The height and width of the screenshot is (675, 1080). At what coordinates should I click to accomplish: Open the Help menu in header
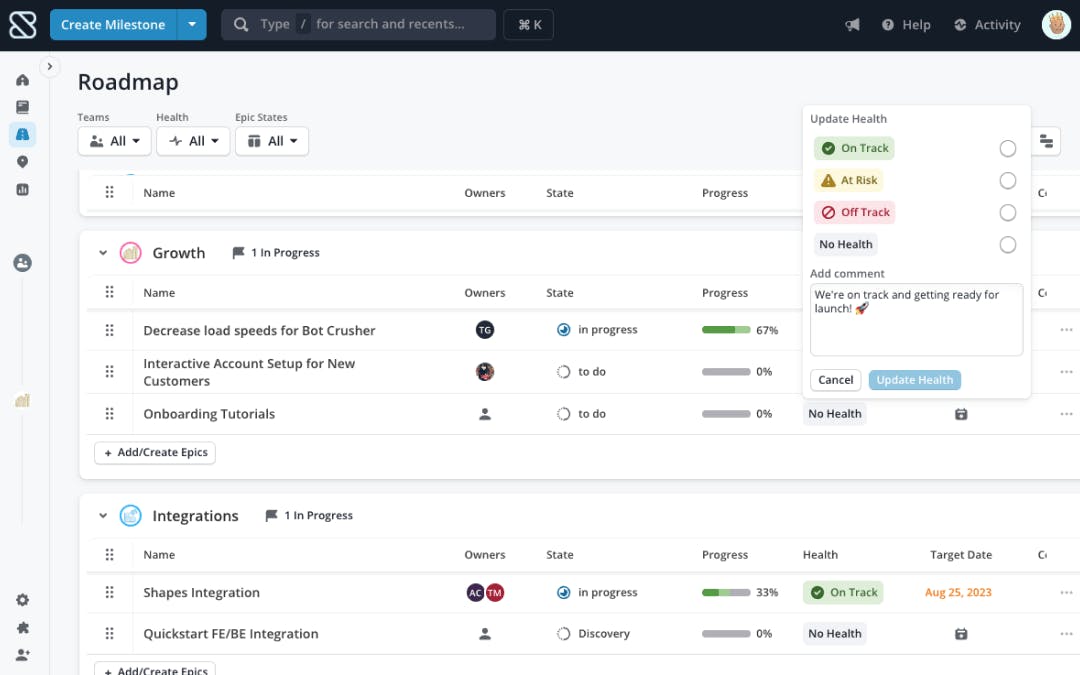point(906,25)
